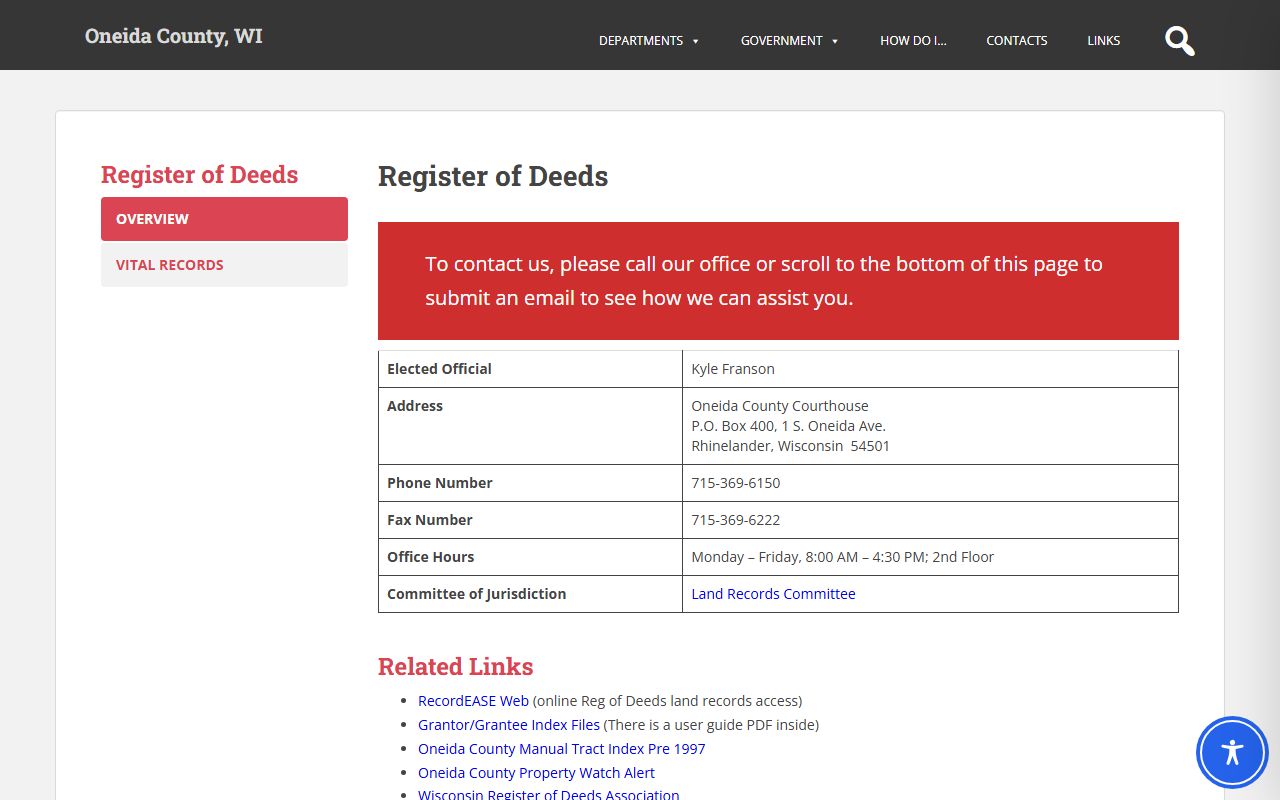The width and height of the screenshot is (1280, 800).
Task: Click the Monday – Friday office hours text
Action: point(842,557)
